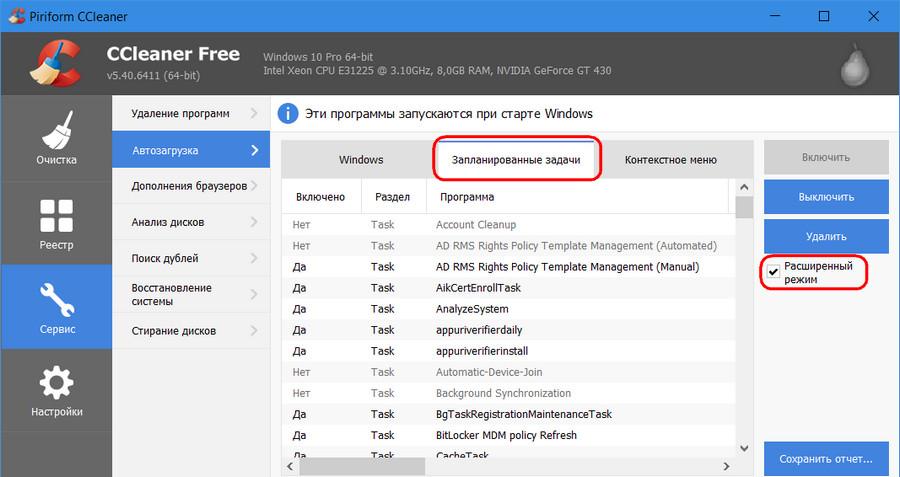Click the blue info icon

pyautogui.click(x=288, y=114)
